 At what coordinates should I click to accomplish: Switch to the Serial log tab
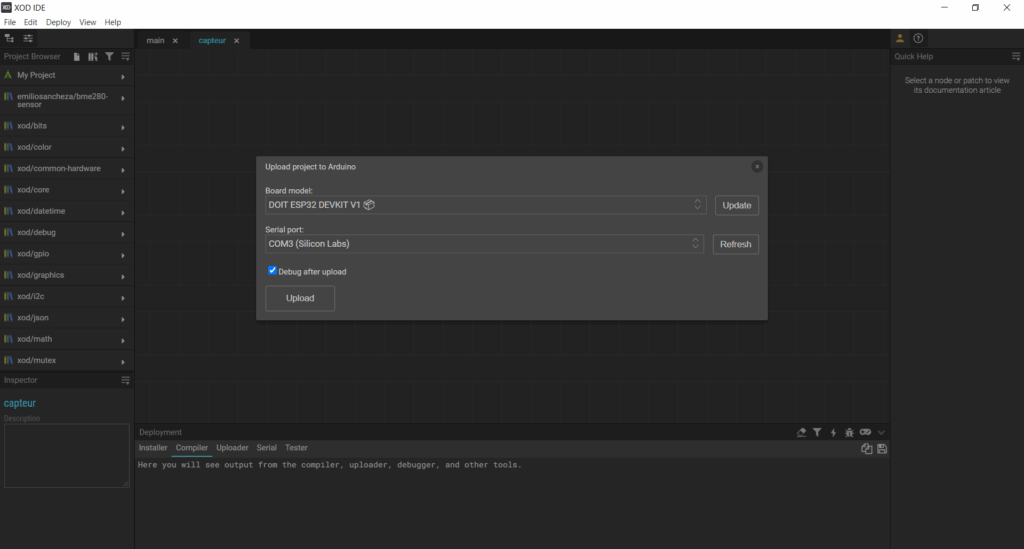coord(266,448)
